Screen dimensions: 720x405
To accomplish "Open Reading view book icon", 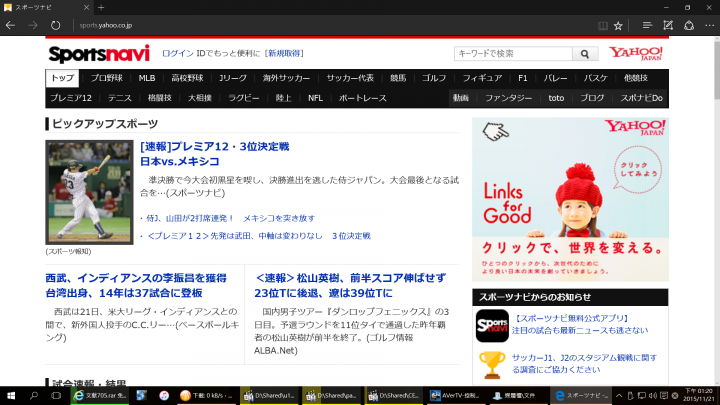I will (x=602, y=26).
